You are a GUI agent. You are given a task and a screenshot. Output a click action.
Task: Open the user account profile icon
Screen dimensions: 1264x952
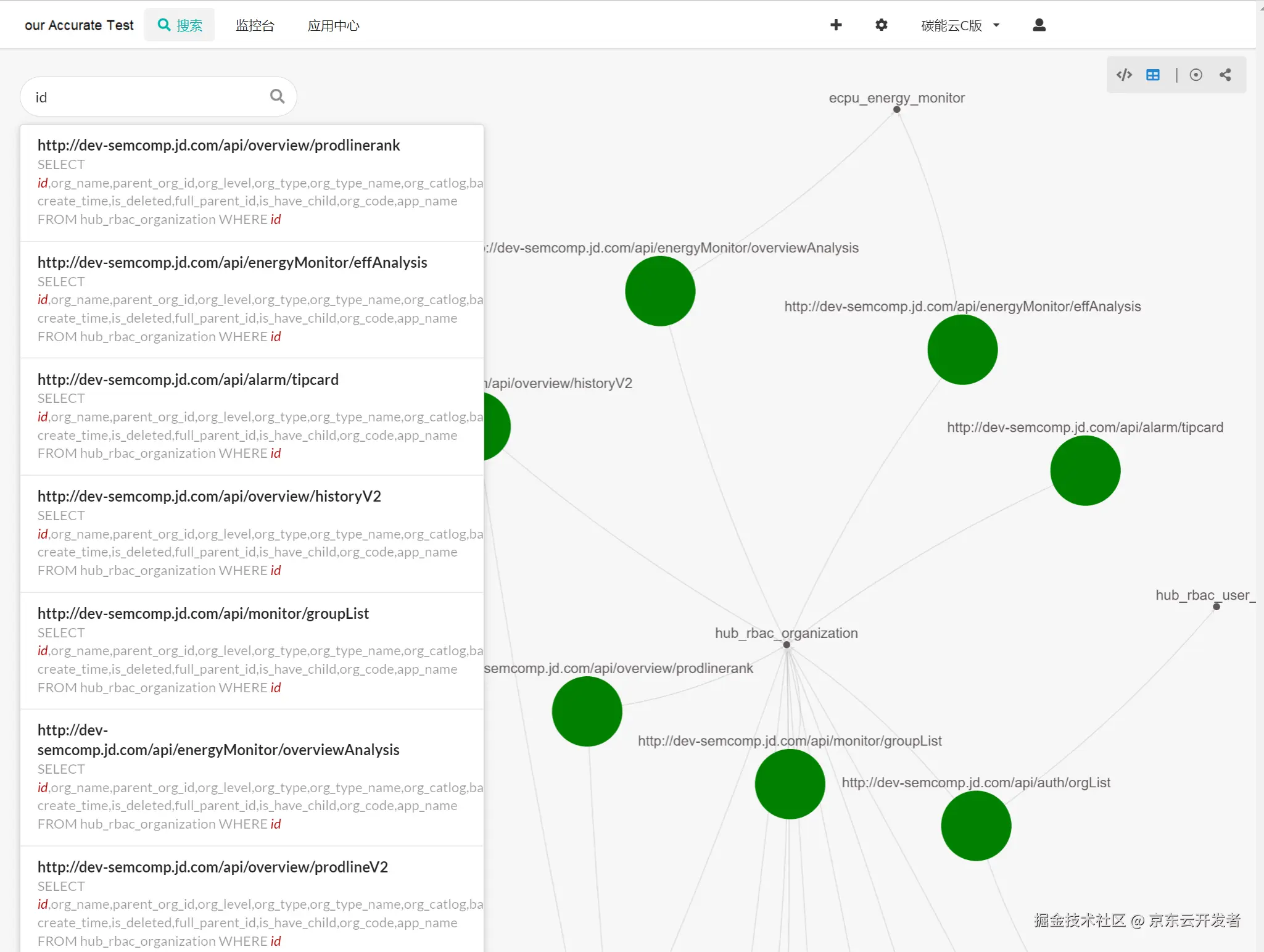pos(1039,25)
